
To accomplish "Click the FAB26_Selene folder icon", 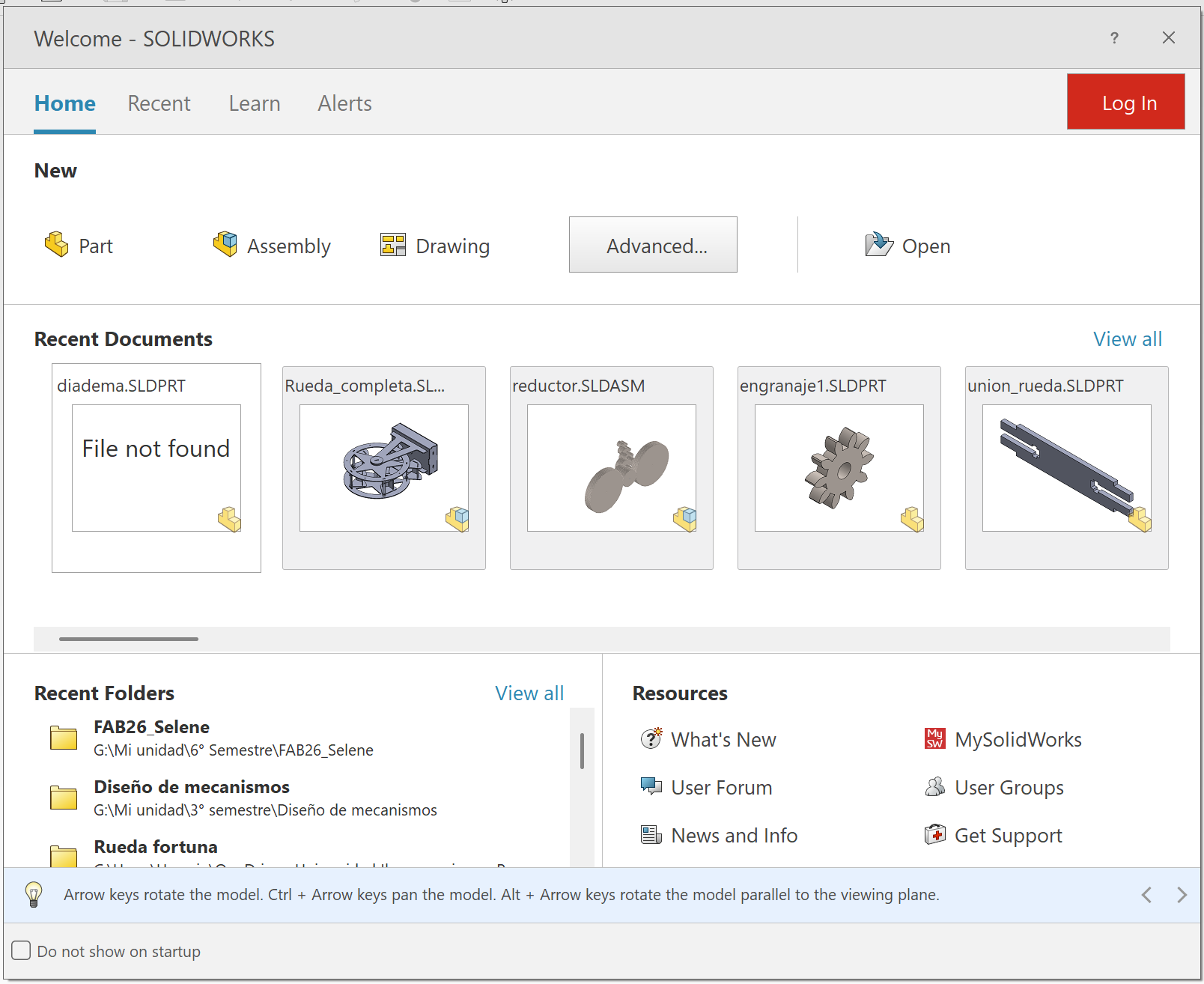I will pyautogui.click(x=64, y=738).
